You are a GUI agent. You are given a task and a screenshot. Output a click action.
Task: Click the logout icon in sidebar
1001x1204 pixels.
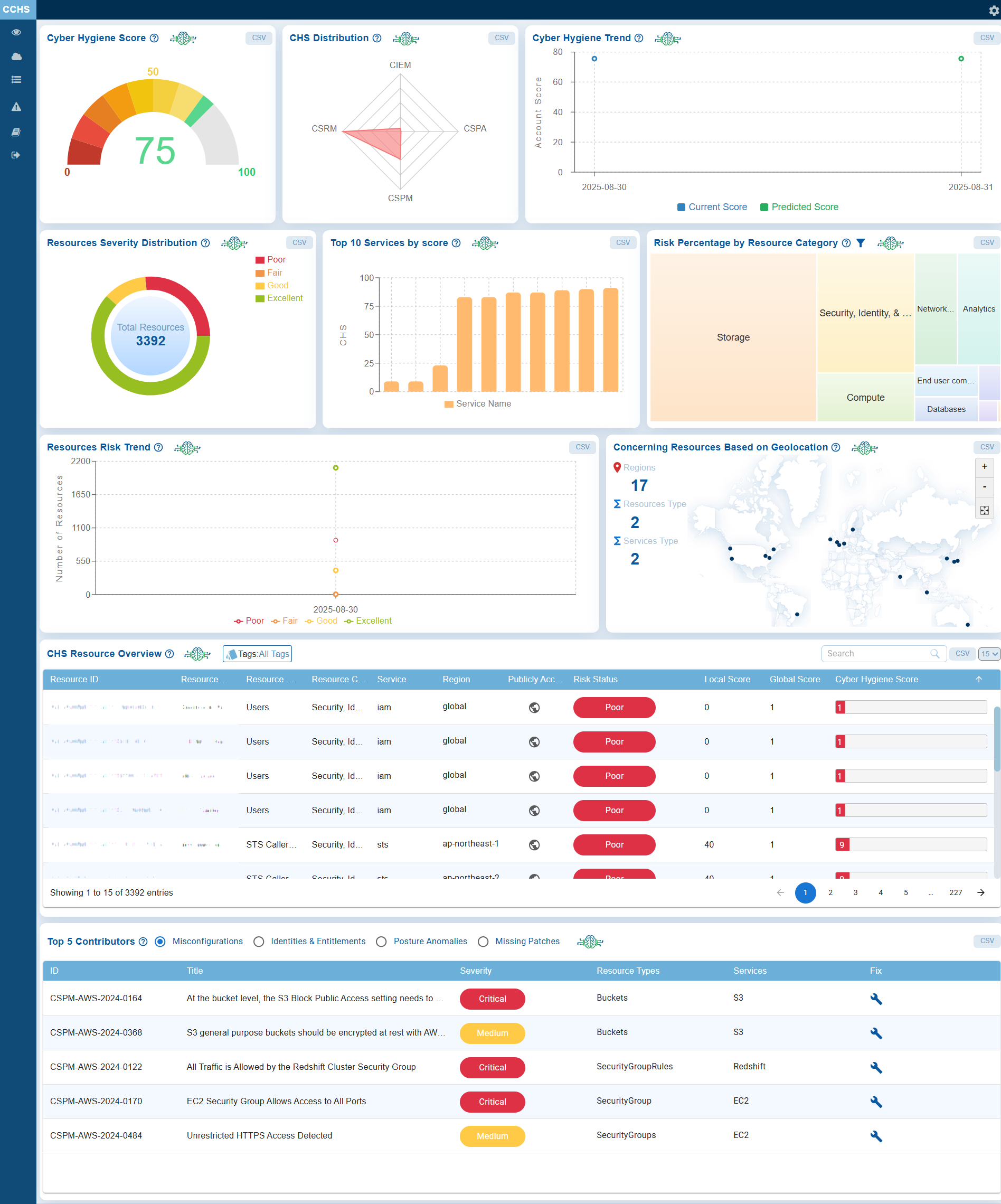point(16,155)
